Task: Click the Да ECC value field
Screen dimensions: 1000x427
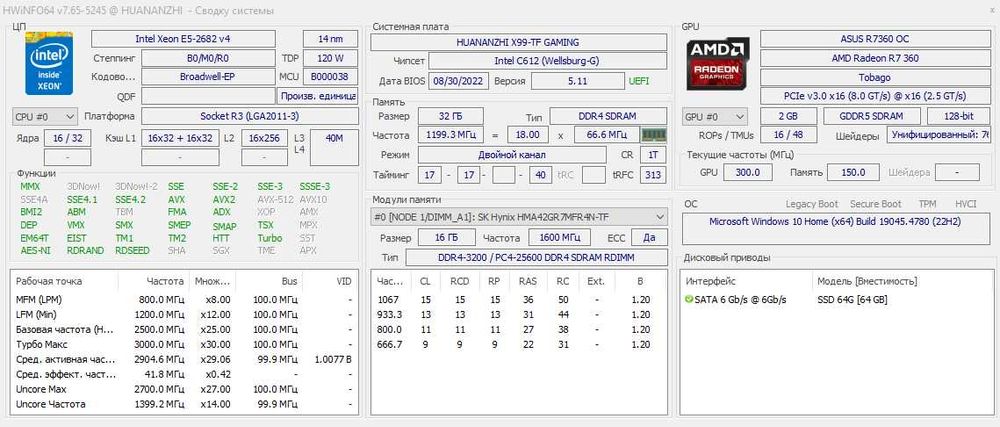Action: click(649, 238)
